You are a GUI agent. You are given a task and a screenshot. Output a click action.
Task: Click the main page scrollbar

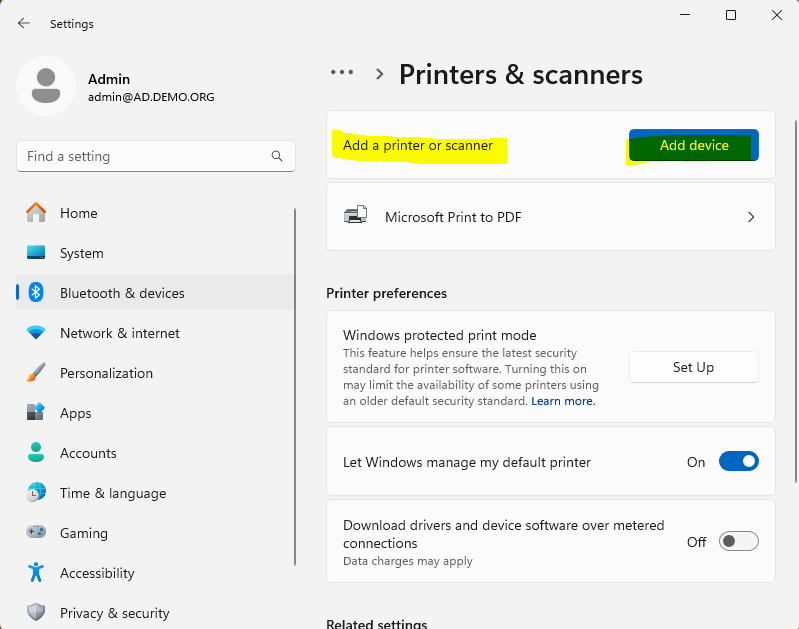(x=795, y=301)
